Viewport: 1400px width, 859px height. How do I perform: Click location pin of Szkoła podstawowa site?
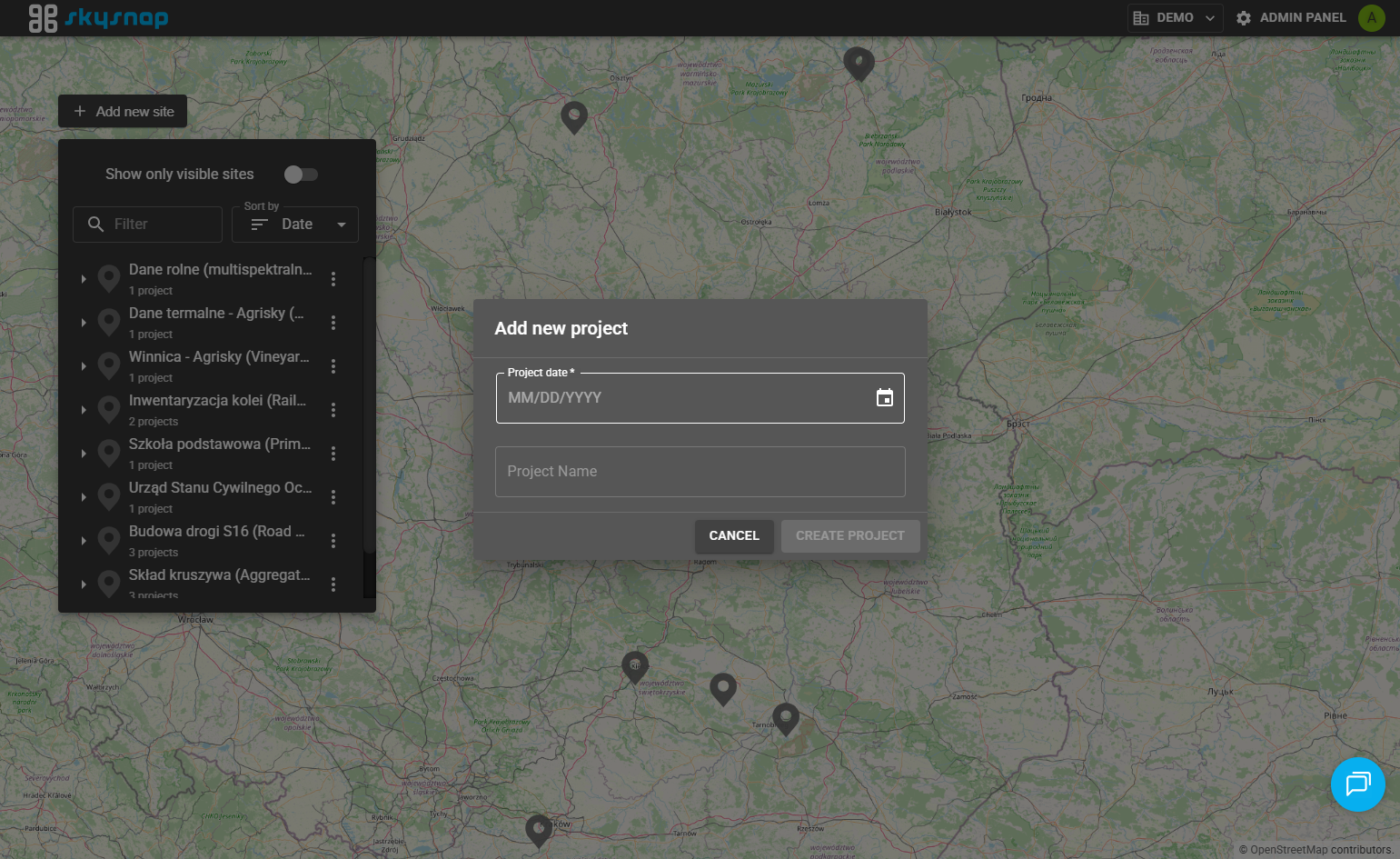point(109,453)
